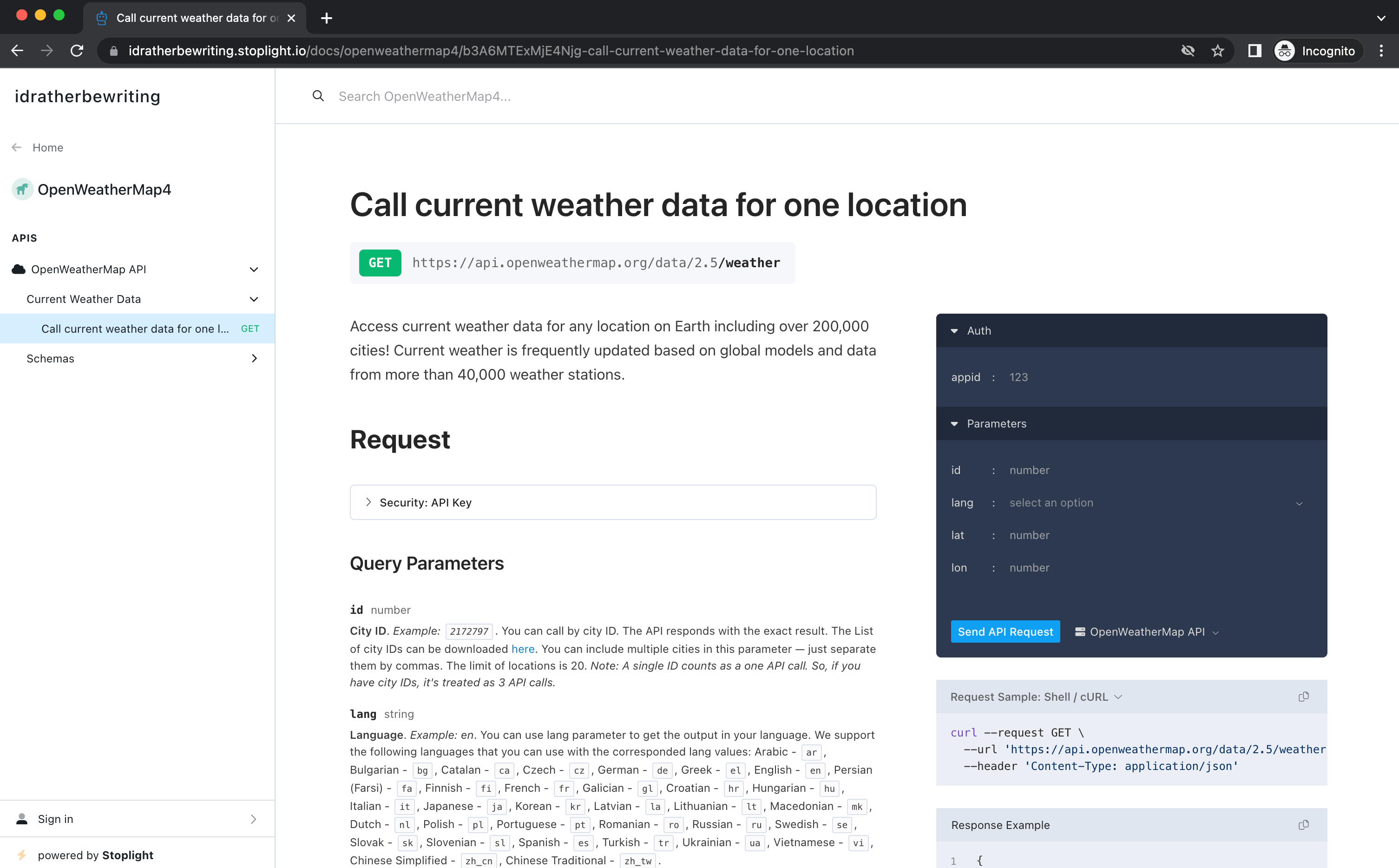Collapse the Parameters section caret
The width and height of the screenshot is (1399, 868).
pos(954,424)
